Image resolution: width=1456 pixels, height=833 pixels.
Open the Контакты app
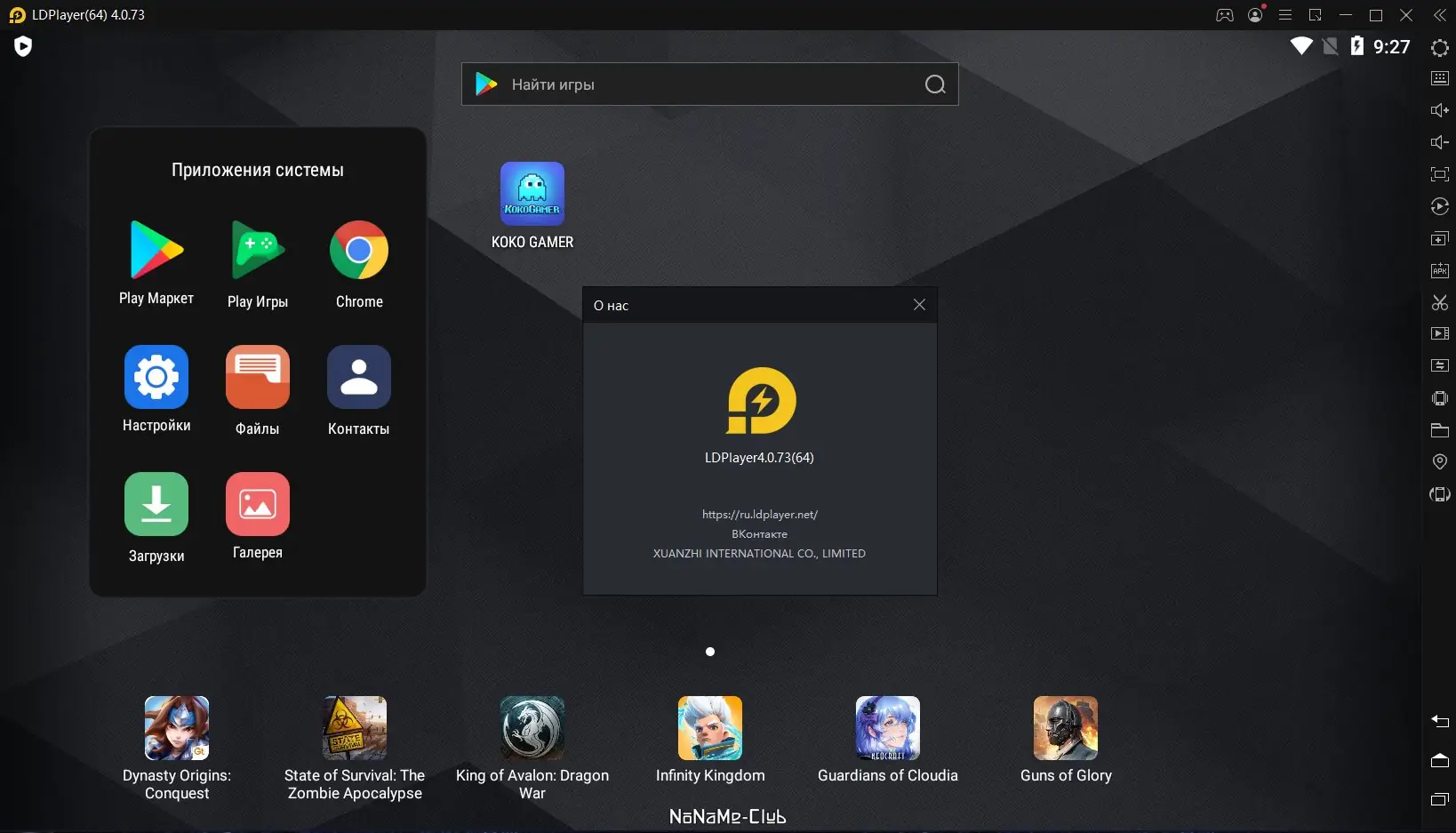pyautogui.click(x=359, y=390)
